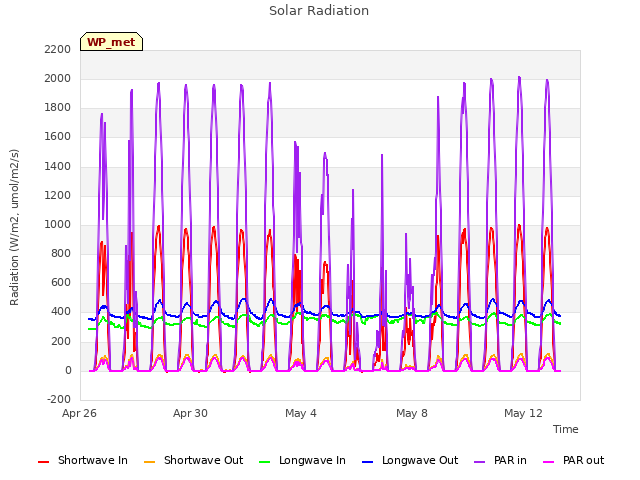640x480 pixels.
Task: Click the -200 y-axis tick label
Action: tap(59, 400)
